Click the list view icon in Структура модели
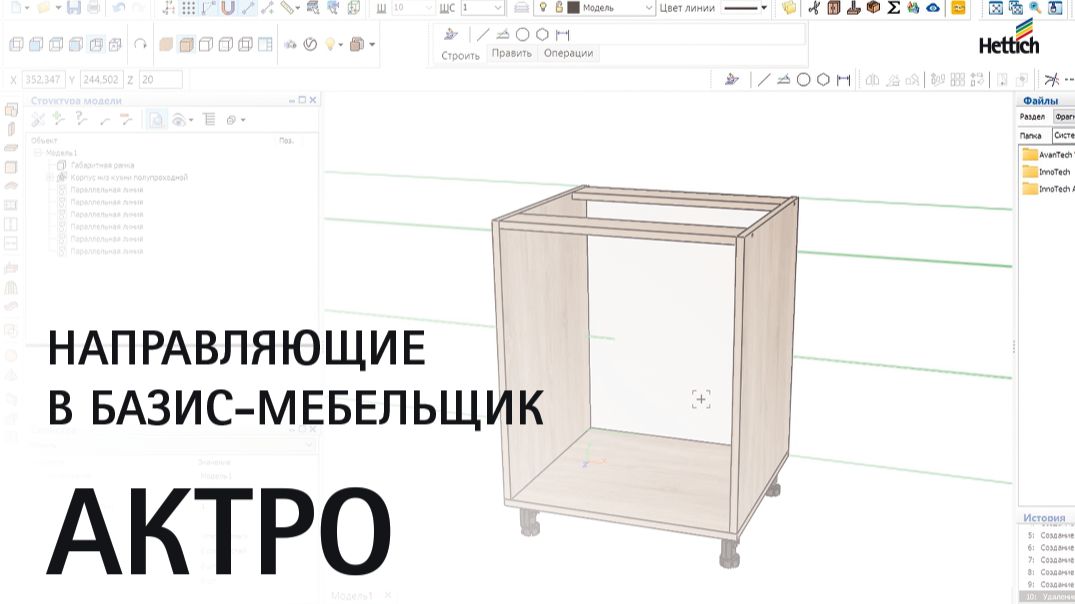This screenshot has width=1075, height=604. pos(209,120)
